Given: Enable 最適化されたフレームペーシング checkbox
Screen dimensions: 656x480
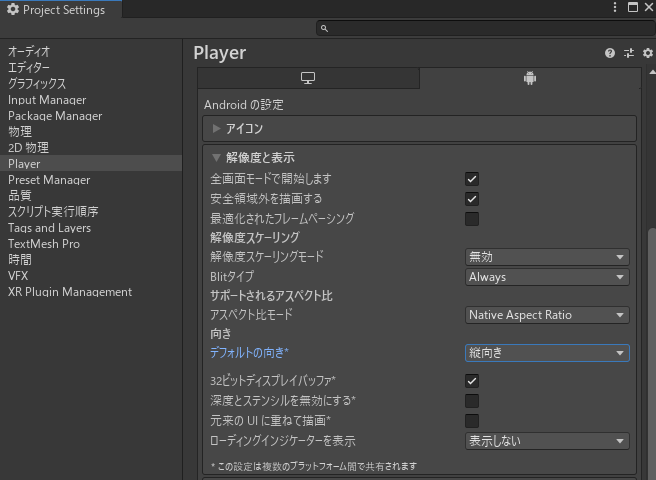Looking at the screenshot, I should pyautogui.click(x=472, y=219).
